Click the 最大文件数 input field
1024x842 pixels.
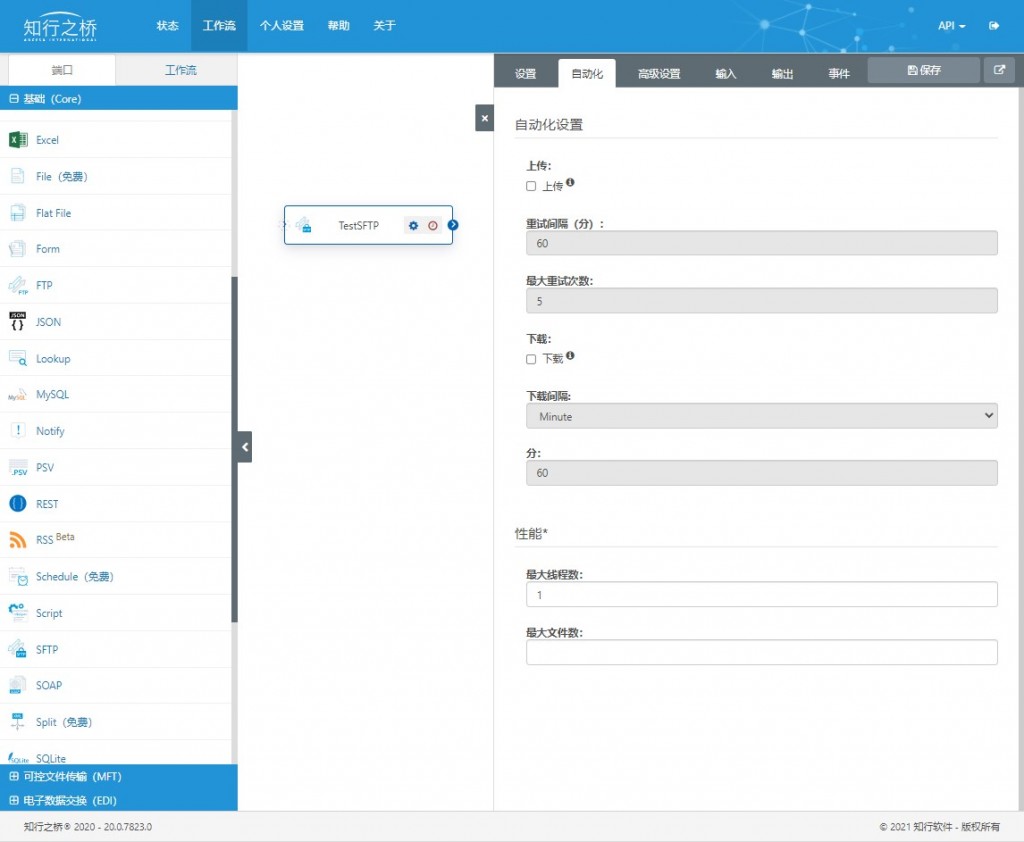761,652
